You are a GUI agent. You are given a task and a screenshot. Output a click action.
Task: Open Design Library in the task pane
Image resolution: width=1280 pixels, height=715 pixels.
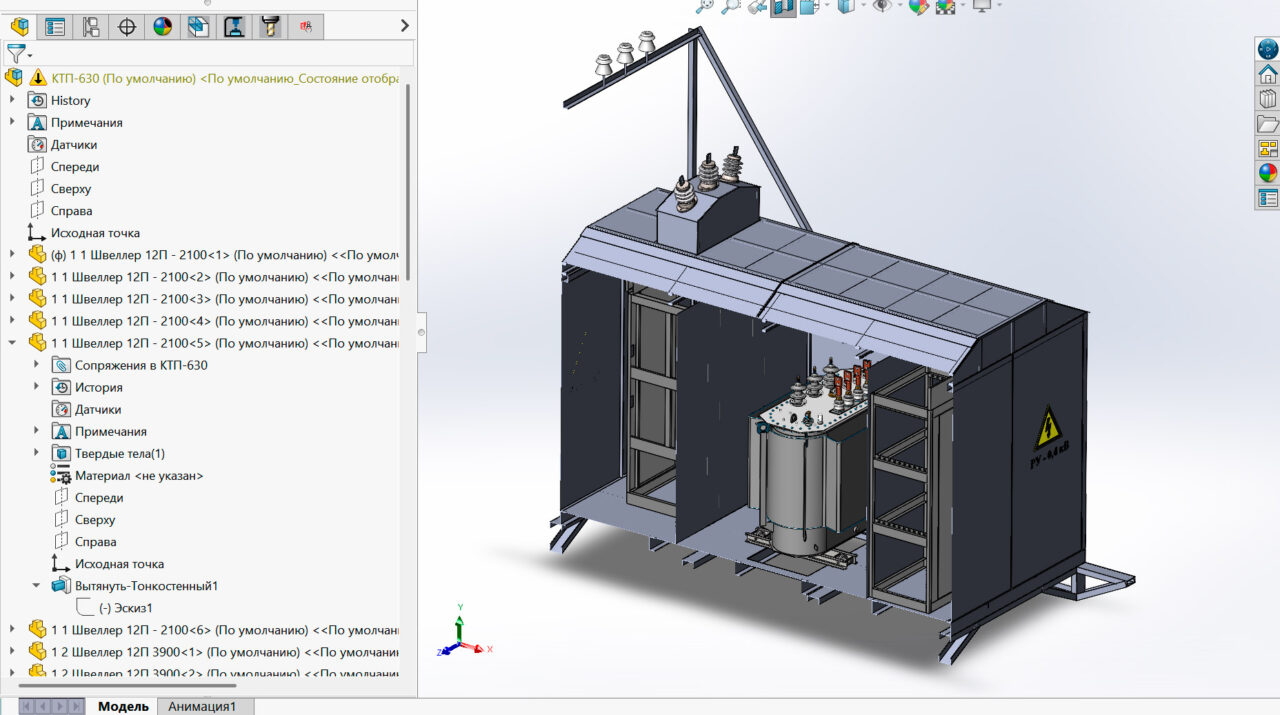1268,99
